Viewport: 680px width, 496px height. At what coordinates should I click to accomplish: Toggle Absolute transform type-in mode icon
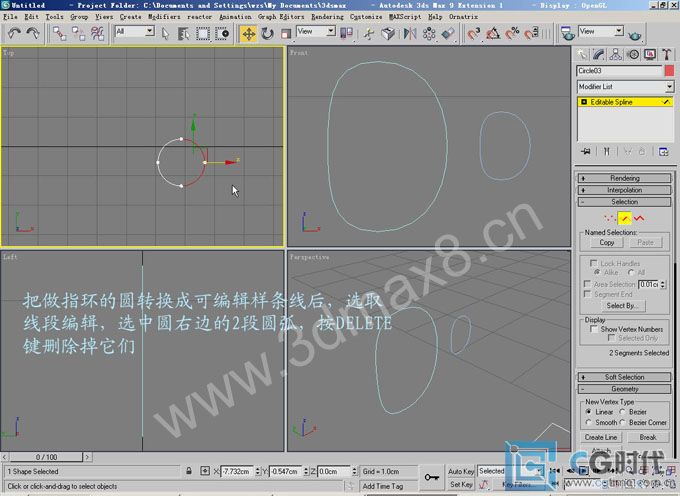(205, 471)
